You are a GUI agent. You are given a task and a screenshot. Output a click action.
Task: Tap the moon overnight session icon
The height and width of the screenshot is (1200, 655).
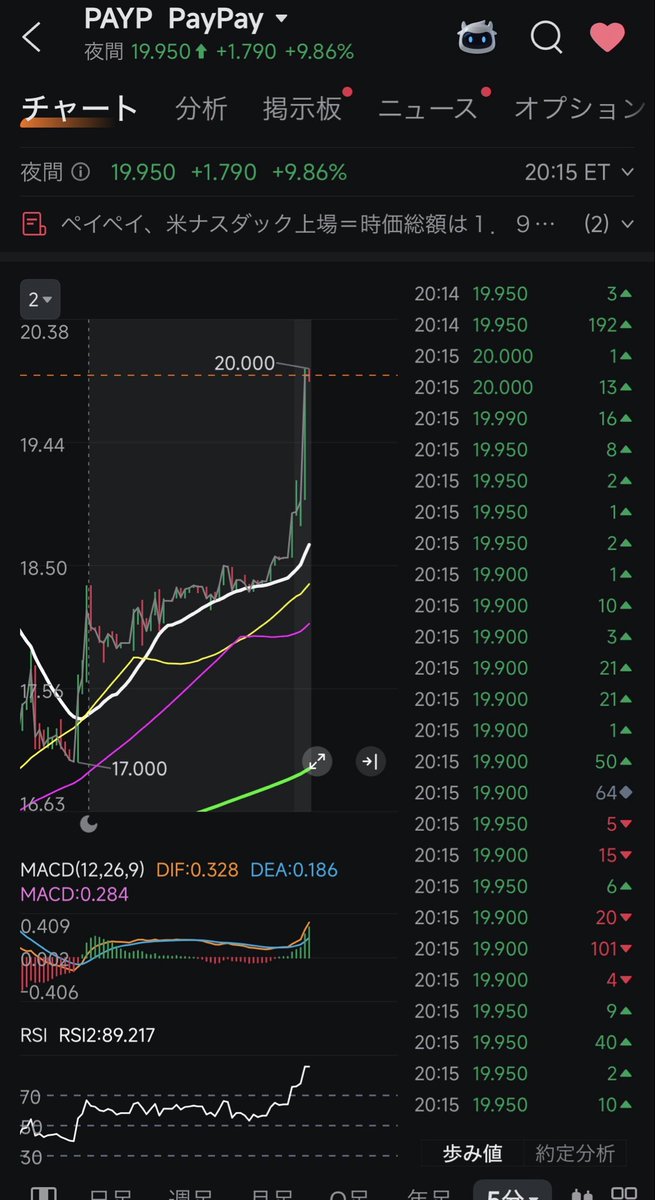(89, 824)
